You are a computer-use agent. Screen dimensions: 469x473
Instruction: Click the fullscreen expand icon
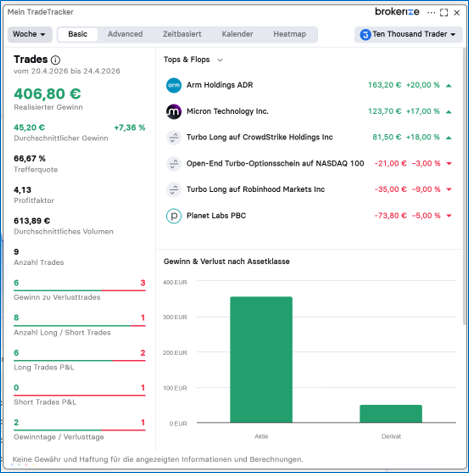[x=444, y=13]
